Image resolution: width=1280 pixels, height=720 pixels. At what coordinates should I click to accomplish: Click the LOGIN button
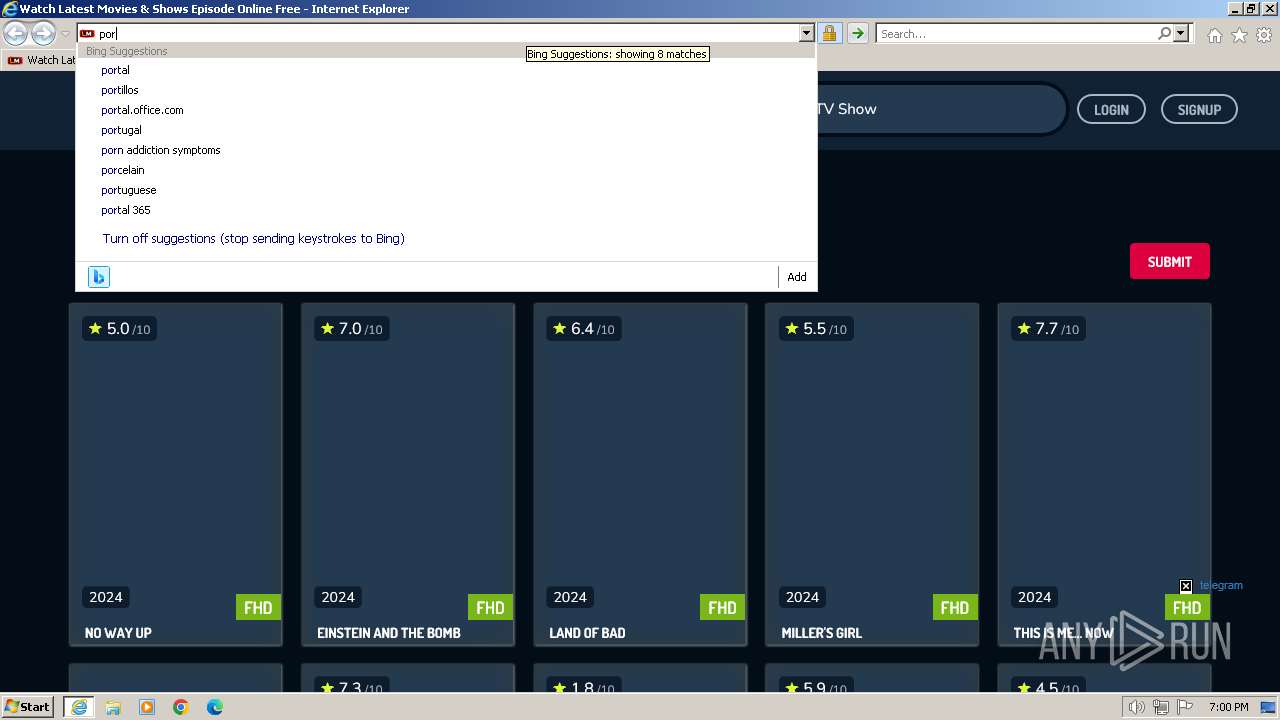[1111, 110]
